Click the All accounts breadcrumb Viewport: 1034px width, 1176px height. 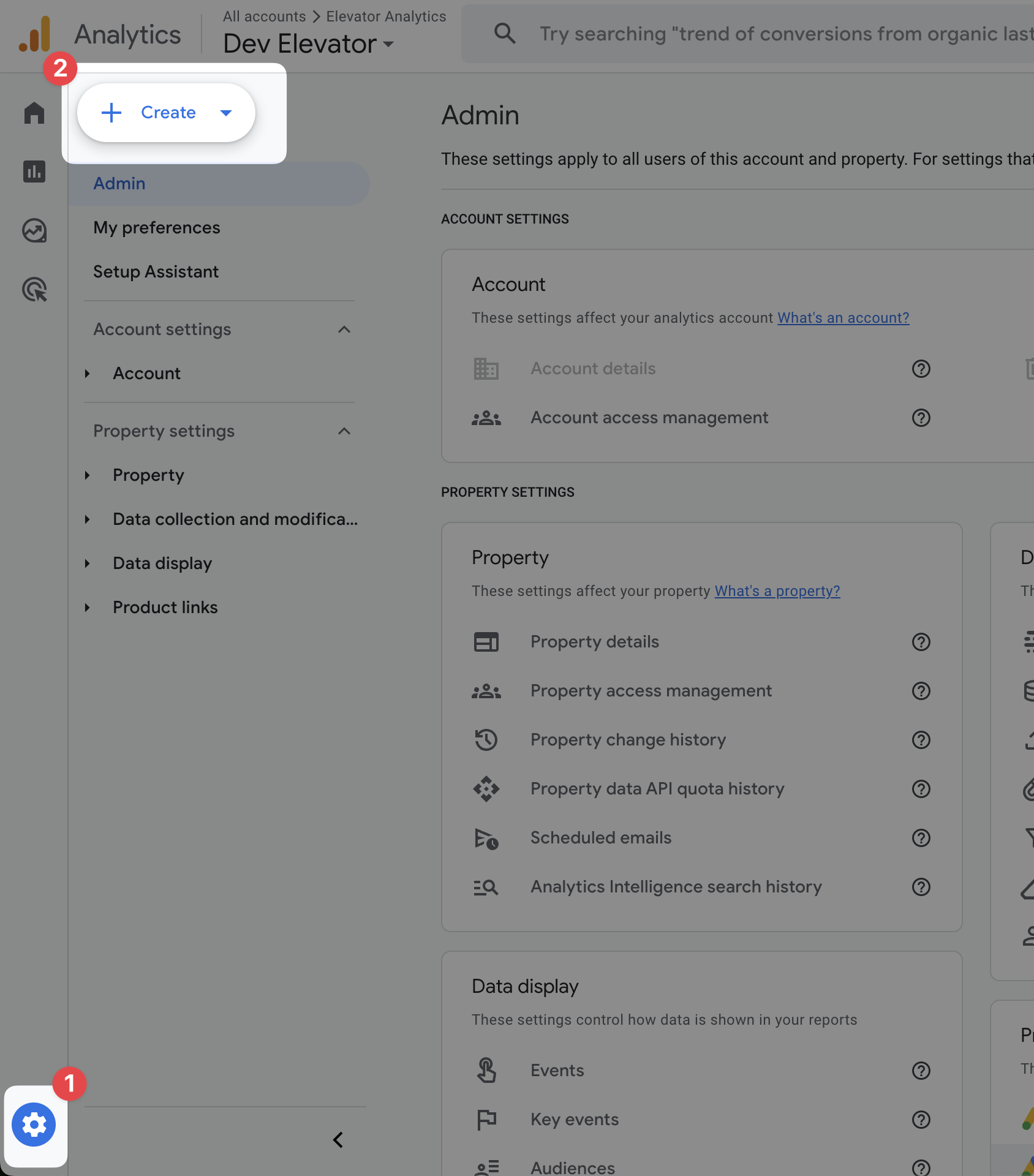(265, 17)
